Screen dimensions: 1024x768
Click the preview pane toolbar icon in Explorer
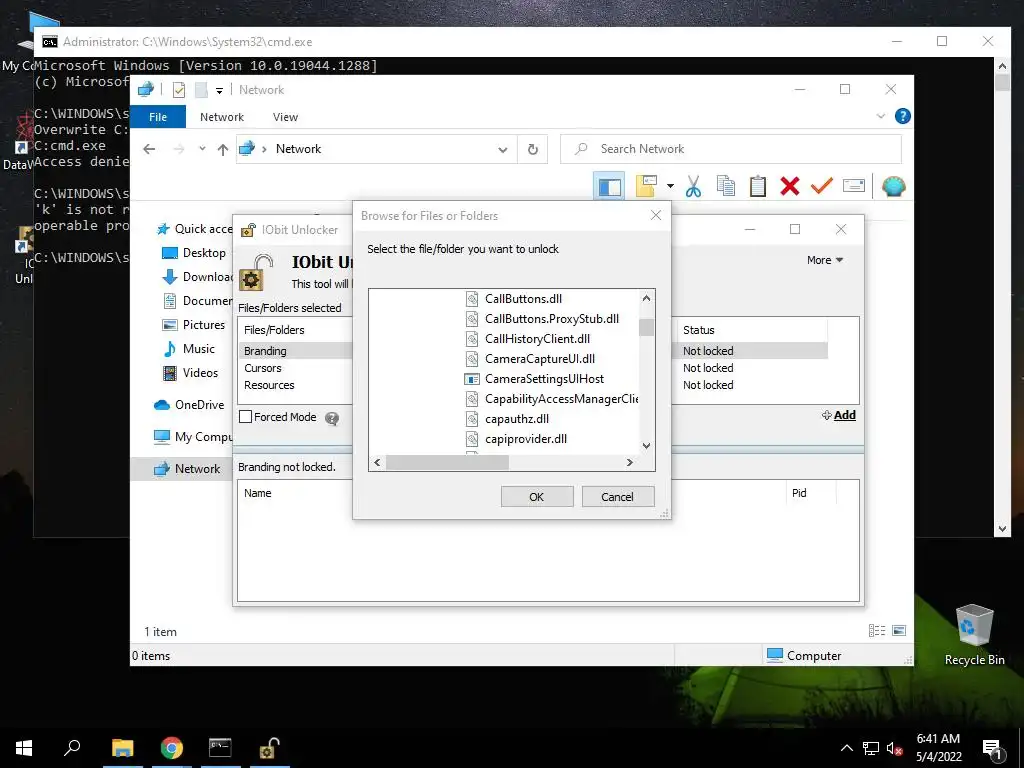(x=609, y=187)
